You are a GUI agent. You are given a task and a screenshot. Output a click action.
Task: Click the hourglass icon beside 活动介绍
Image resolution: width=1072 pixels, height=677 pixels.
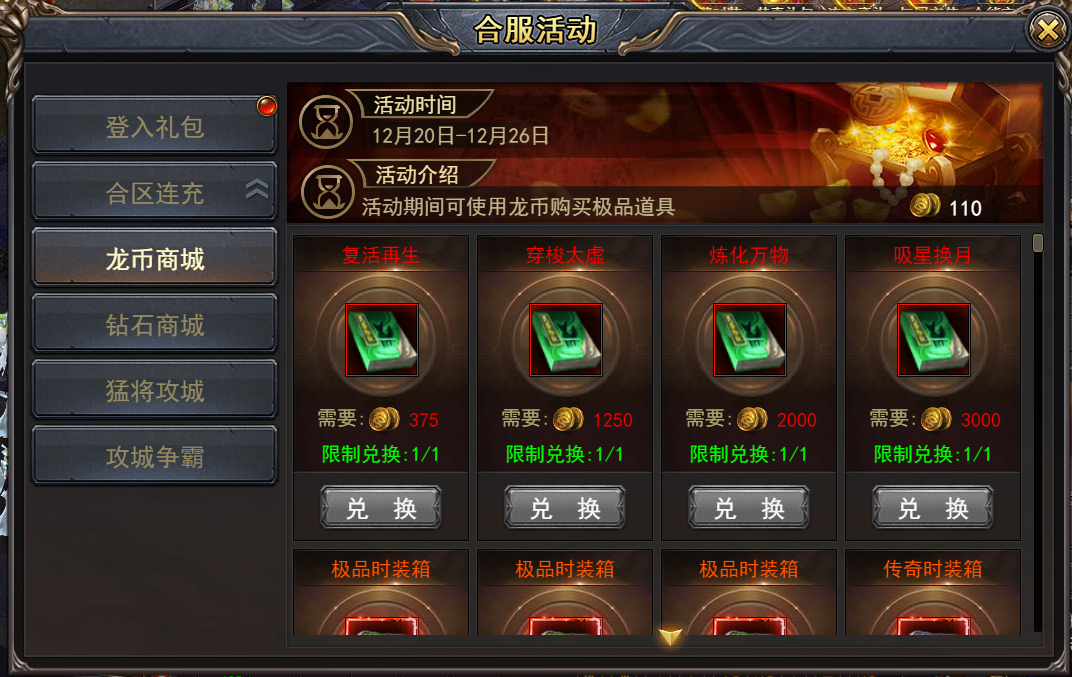point(327,192)
